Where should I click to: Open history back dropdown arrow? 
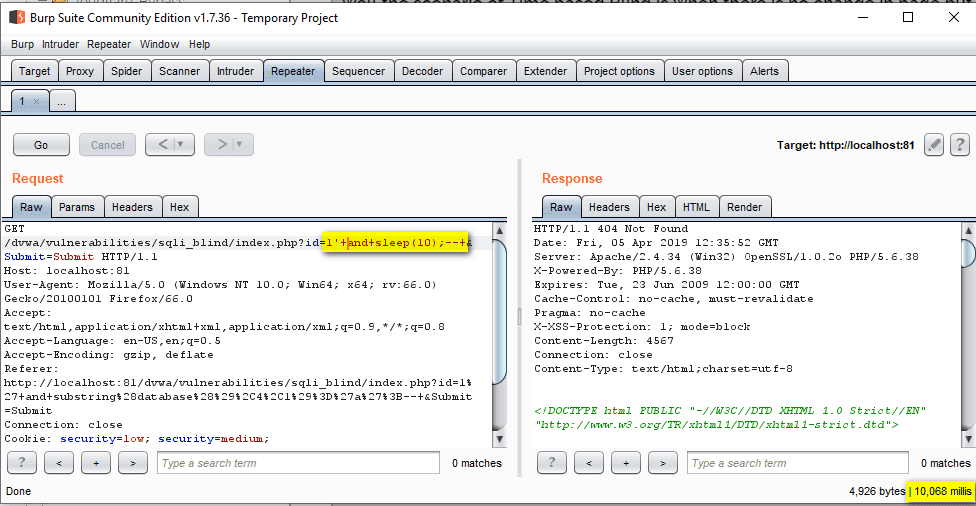[180, 145]
